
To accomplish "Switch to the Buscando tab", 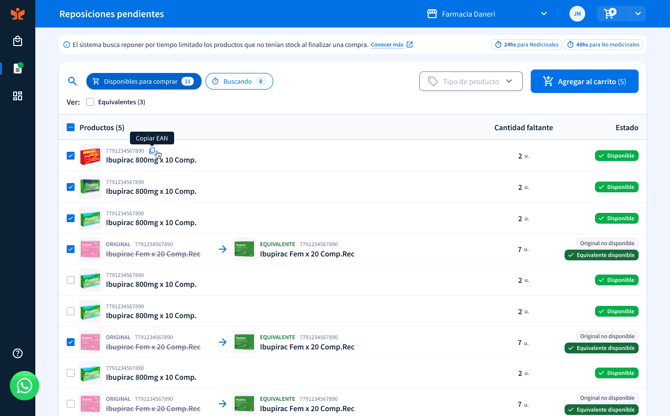I will point(239,81).
